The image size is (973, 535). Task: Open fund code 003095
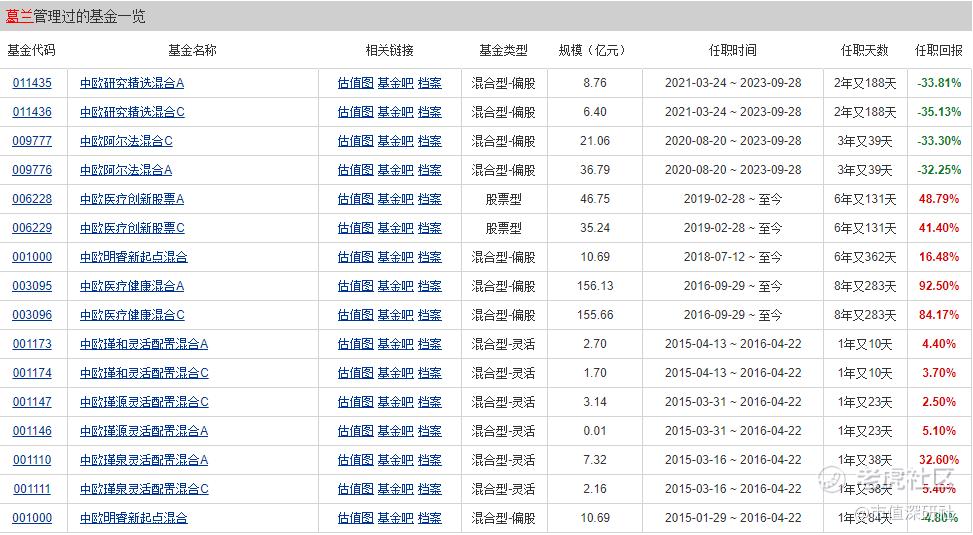[32, 286]
